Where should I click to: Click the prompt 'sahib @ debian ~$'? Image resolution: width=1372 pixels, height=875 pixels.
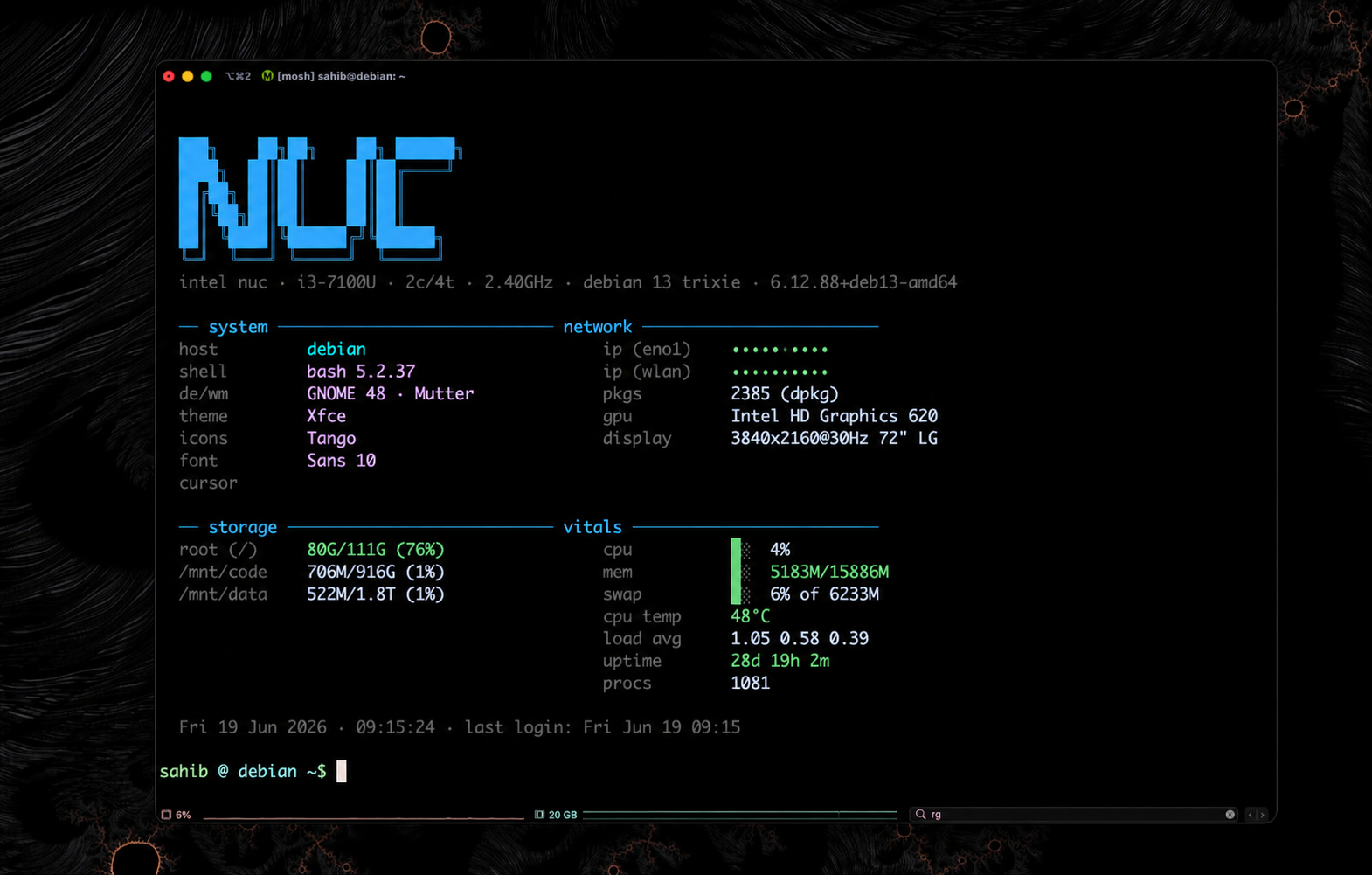click(x=243, y=771)
